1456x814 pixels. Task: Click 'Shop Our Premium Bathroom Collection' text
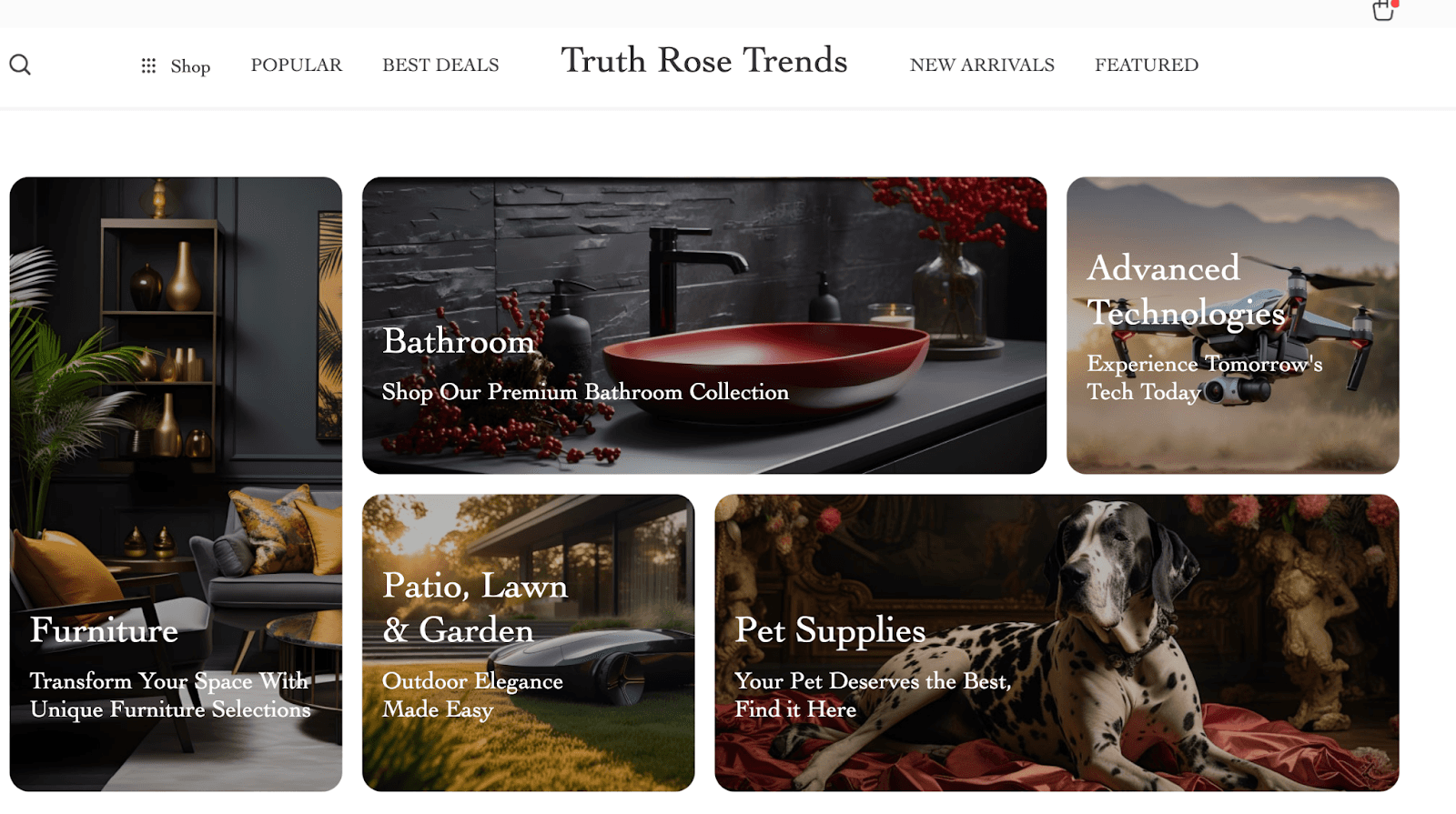pyautogui.click(x=585, y=392)
